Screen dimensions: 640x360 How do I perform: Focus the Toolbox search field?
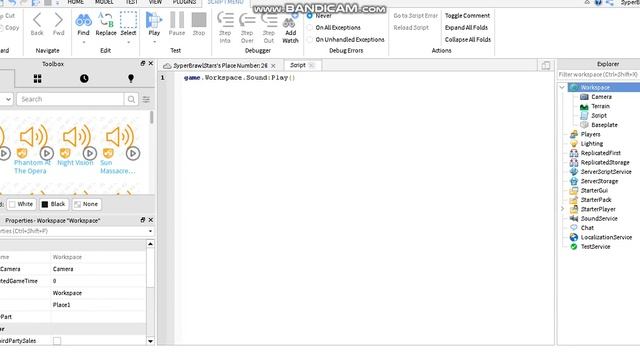click(x=70, y=99)
